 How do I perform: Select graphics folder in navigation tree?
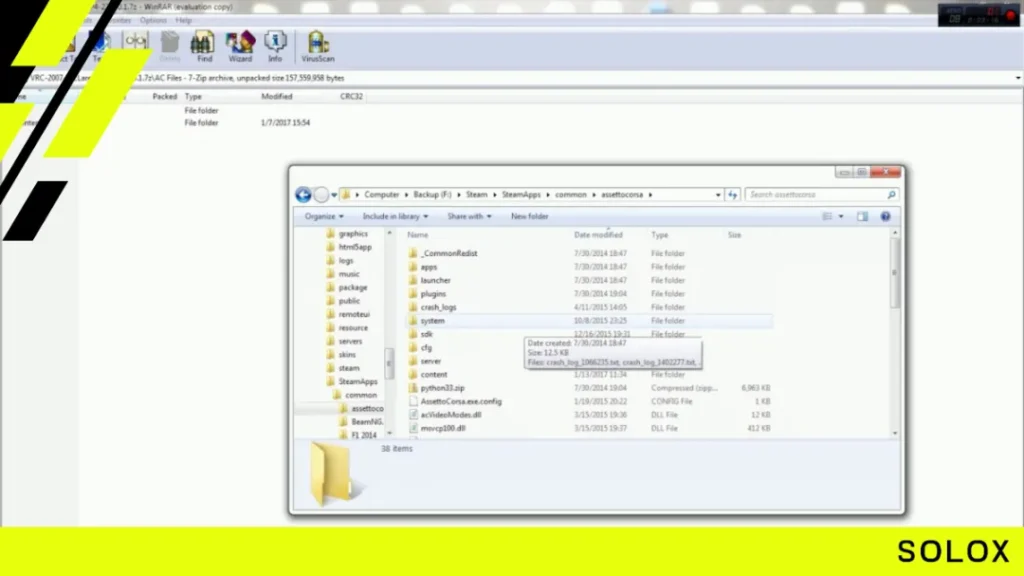pyautogui.click(x=353, y=234)
